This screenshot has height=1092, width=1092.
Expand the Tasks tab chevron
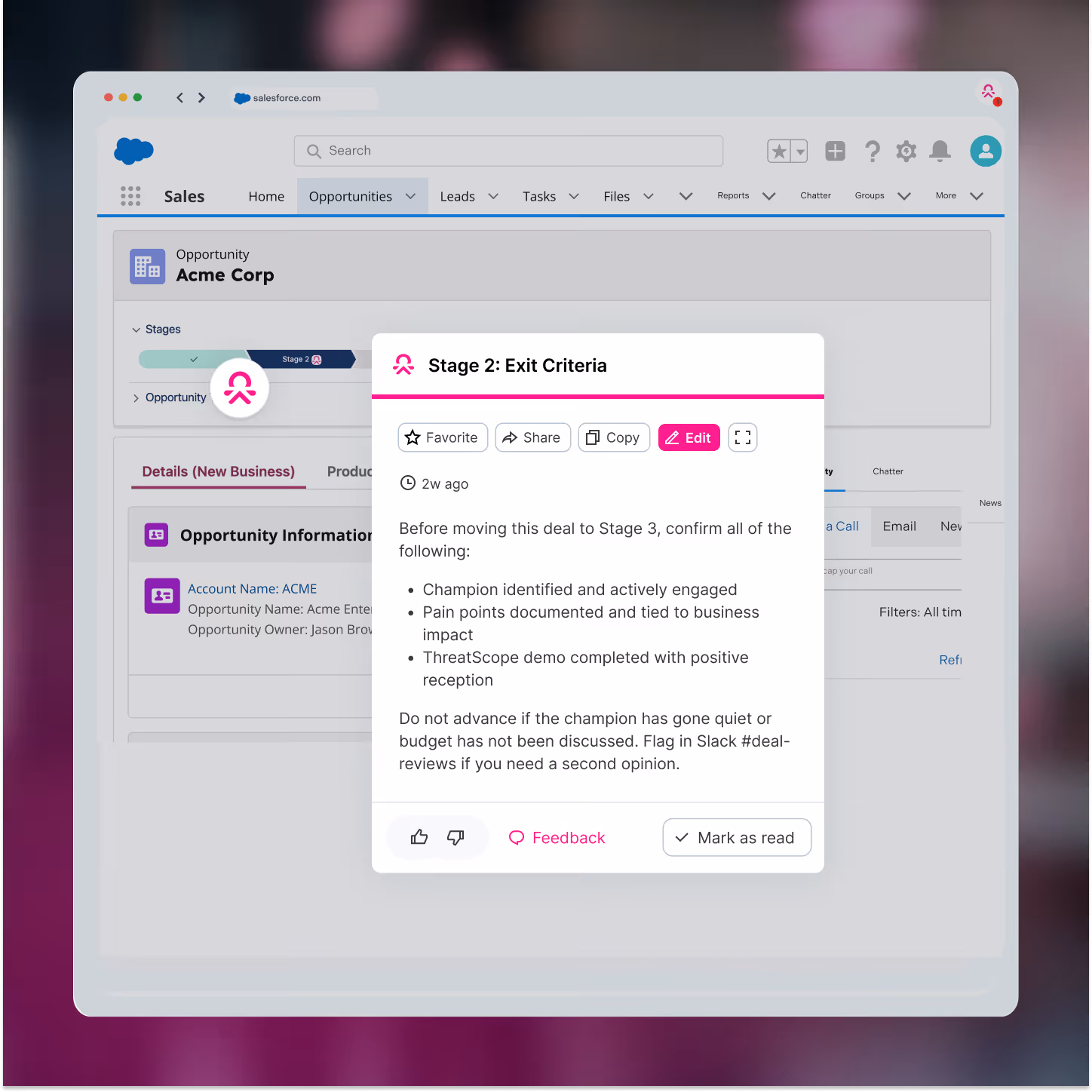tap(574, 196)
